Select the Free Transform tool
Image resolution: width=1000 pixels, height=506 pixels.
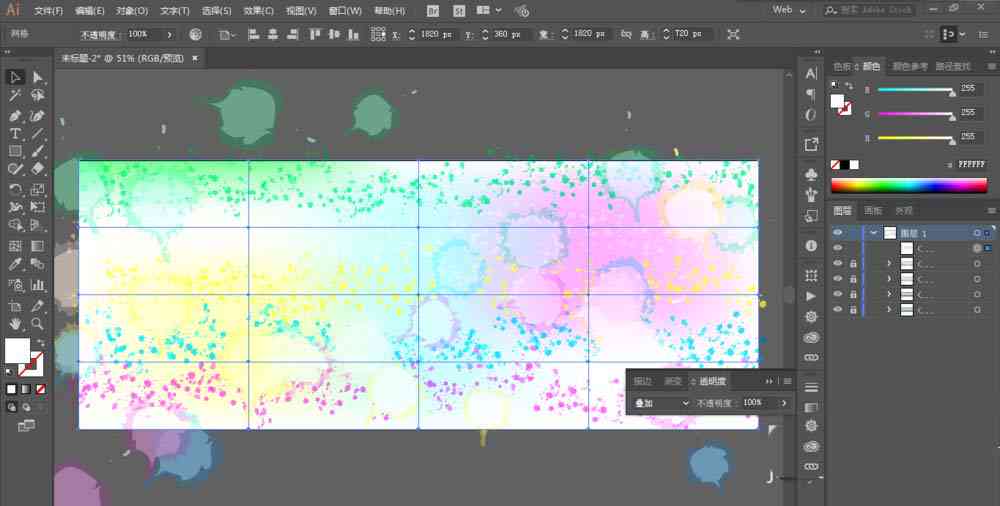pos(38,207)
